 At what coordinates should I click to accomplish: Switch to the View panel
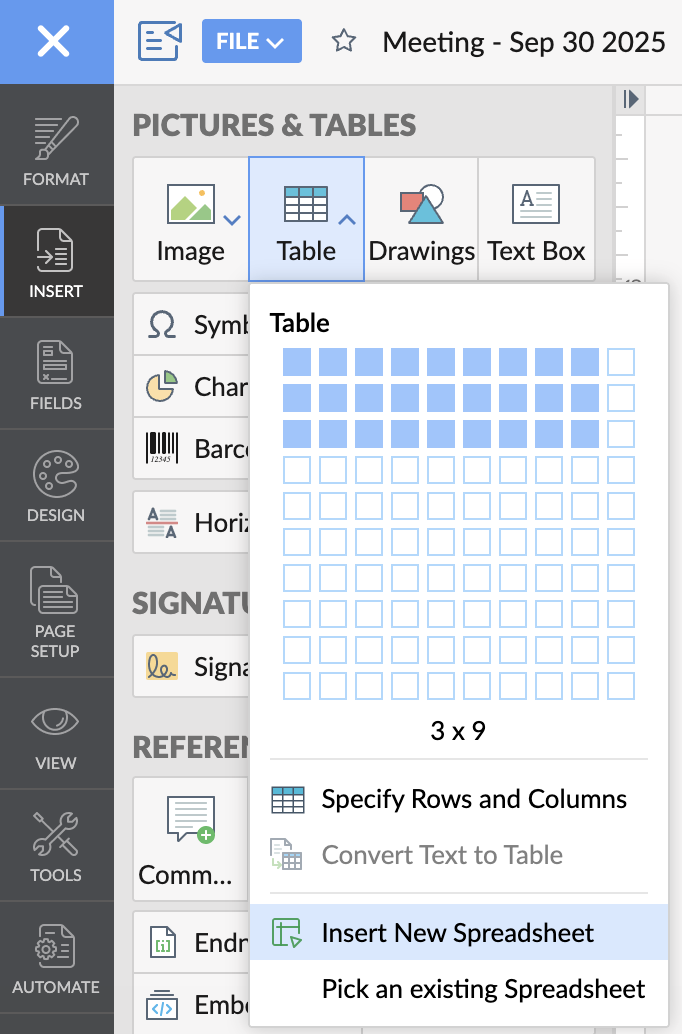(x=56, y=735)
